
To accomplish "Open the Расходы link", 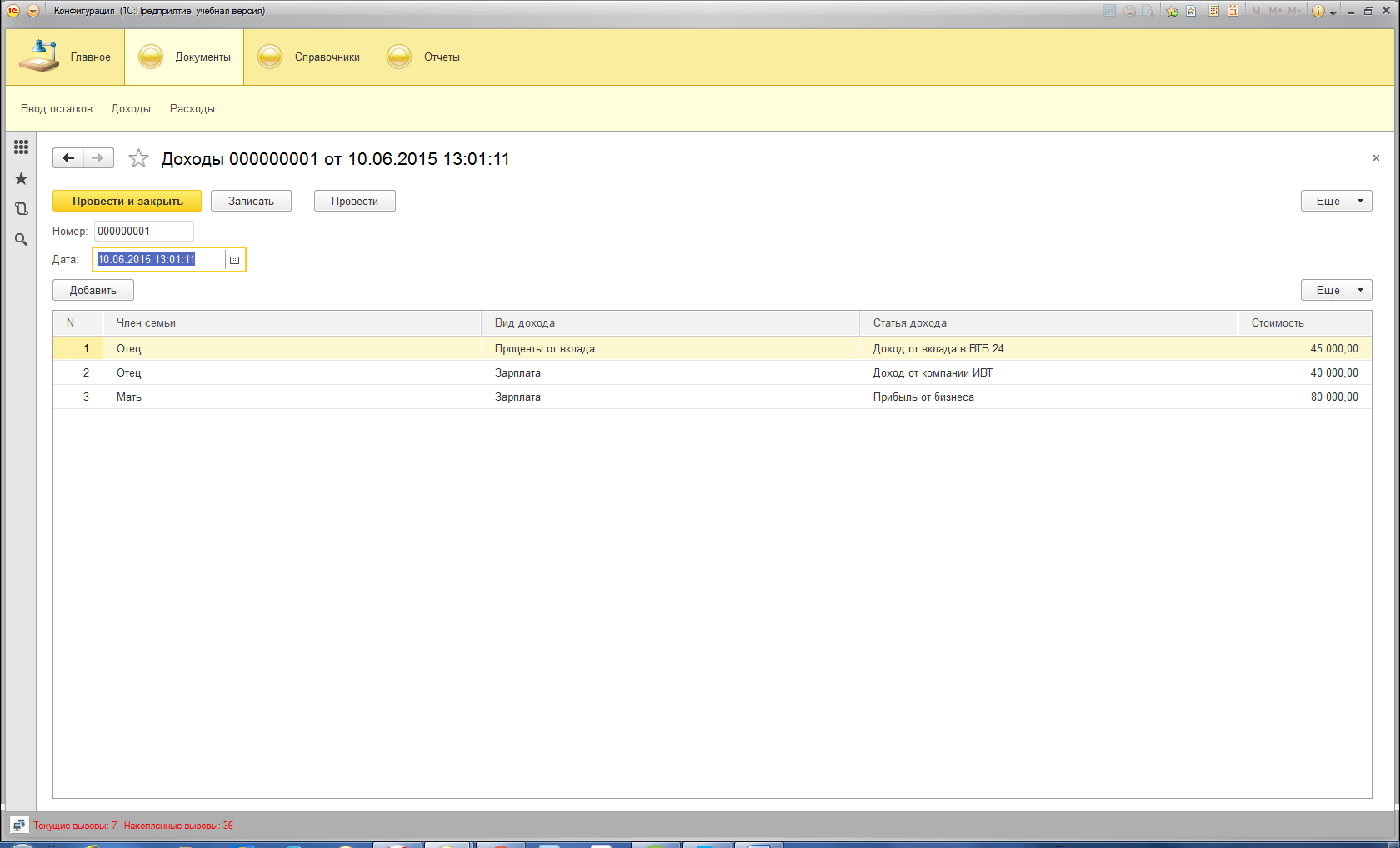I will tap(192, 109).
